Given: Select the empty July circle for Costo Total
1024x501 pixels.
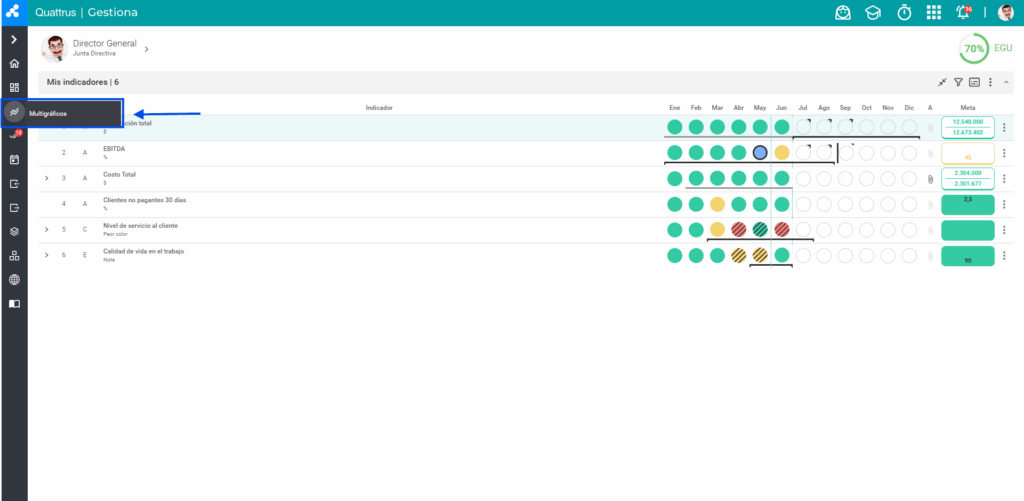Looking at the screenshot, I should click(x=803, y=178).
